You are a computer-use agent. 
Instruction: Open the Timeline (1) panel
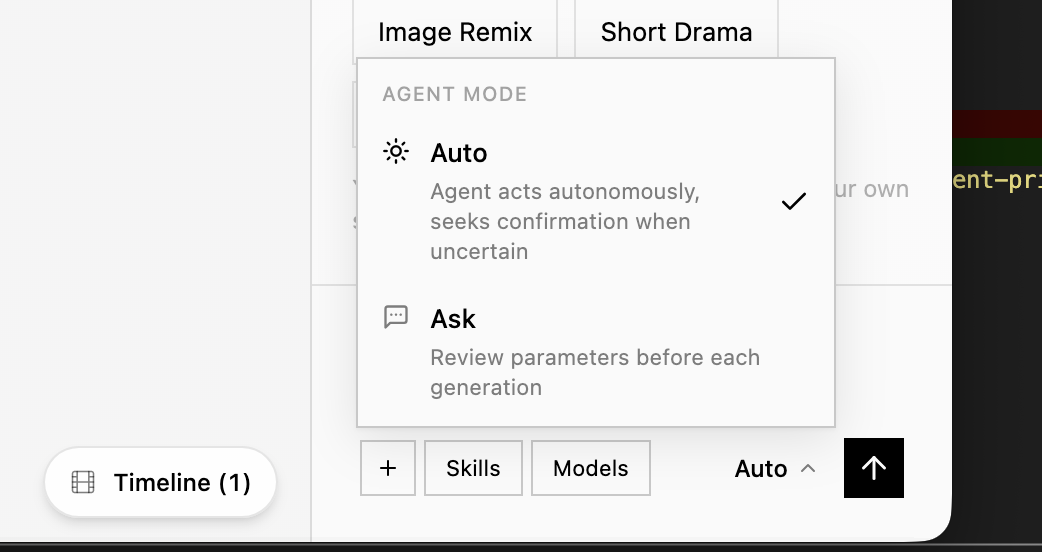[161, 482]
